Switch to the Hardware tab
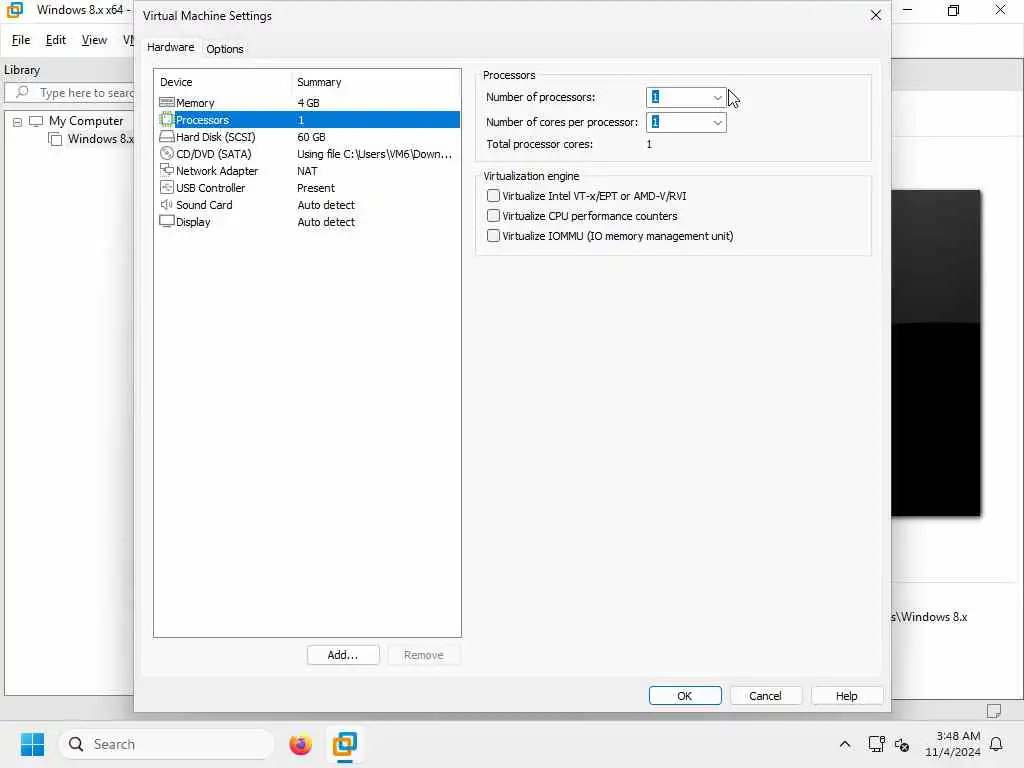Screen dimensions: 1024x768 170,47
